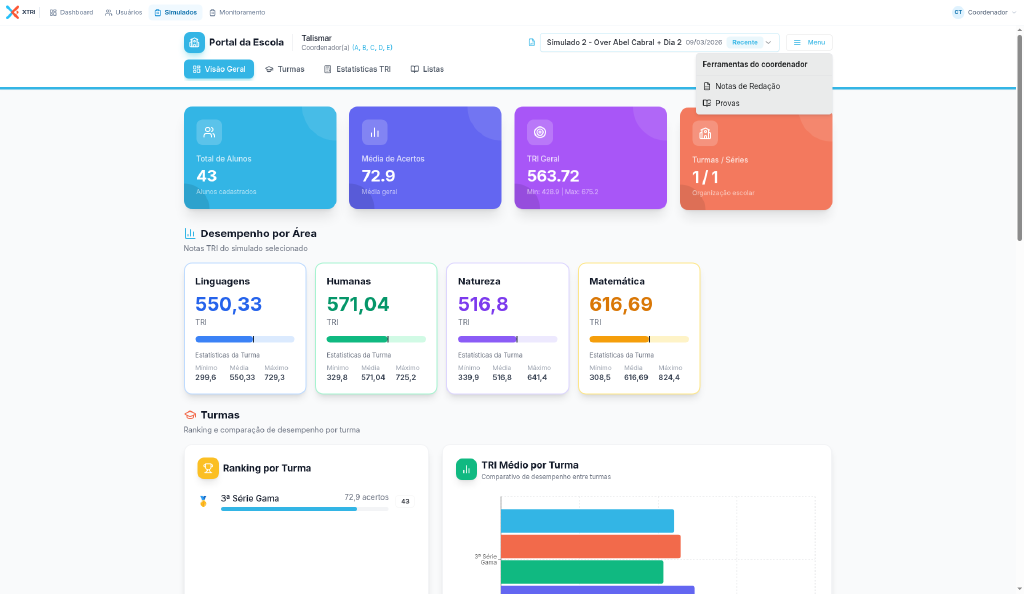Click the Linguagens maximum value 729,3
The height and width of the screenshot is (594, 1024).
pos(274,377)
